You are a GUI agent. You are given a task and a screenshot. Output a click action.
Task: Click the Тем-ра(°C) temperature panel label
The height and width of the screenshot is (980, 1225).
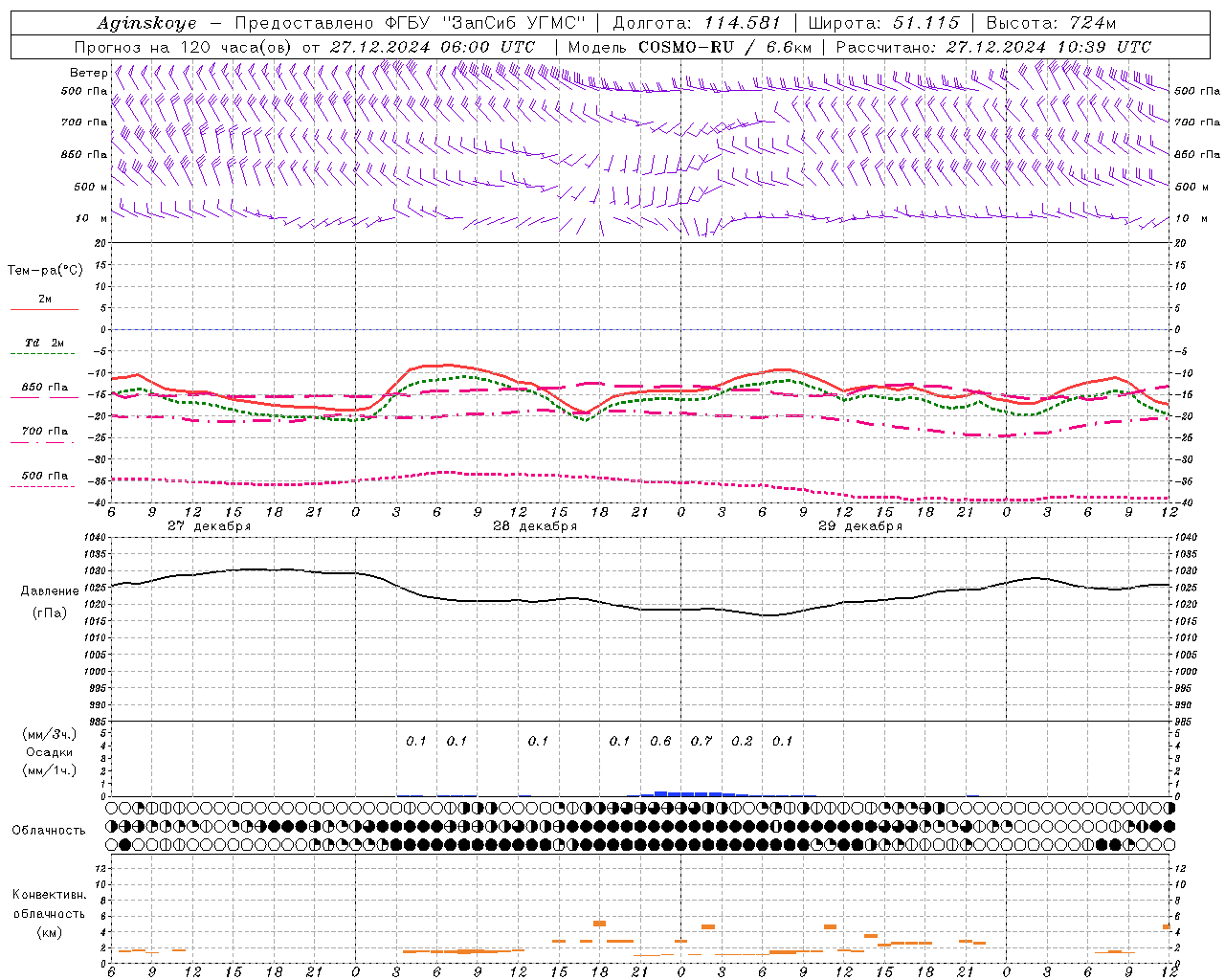tap(45, 271)
